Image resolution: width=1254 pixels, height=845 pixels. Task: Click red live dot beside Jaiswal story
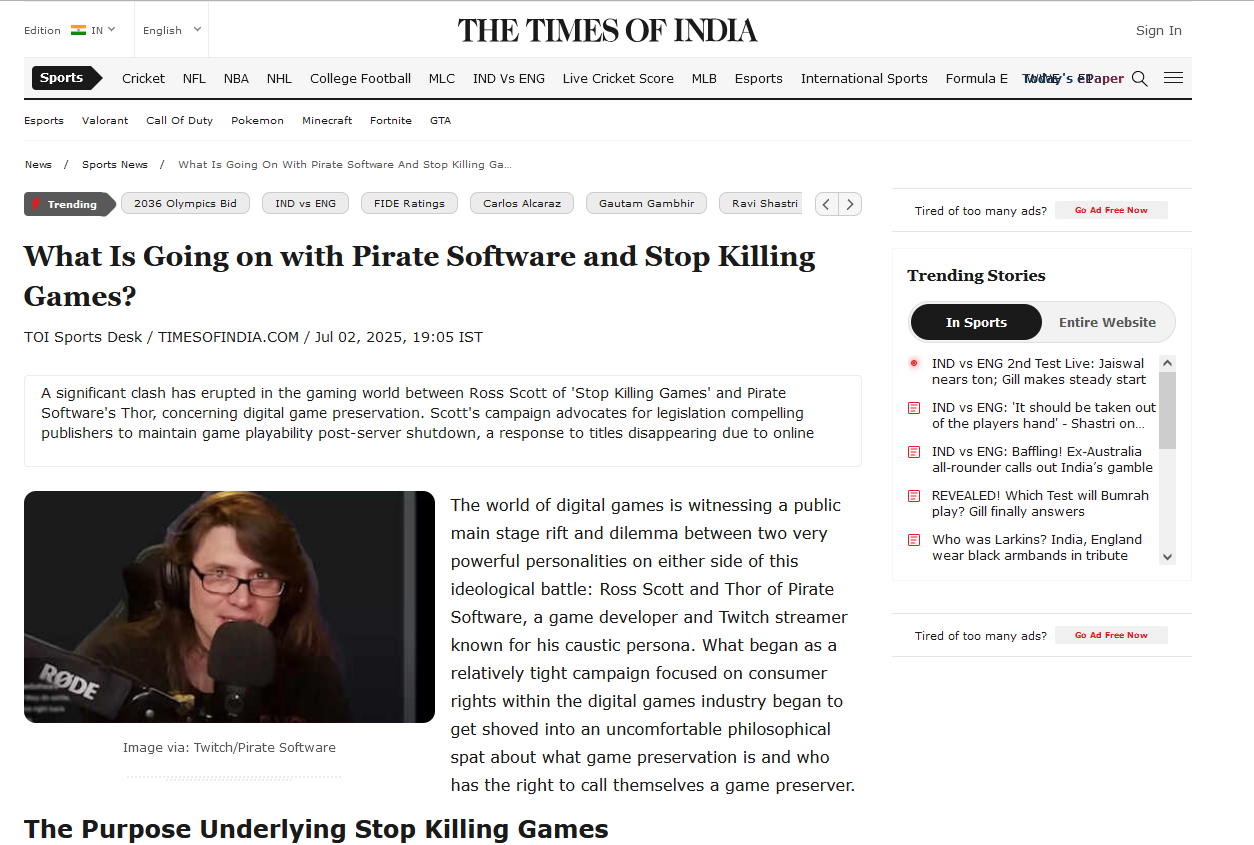[913, 363]
